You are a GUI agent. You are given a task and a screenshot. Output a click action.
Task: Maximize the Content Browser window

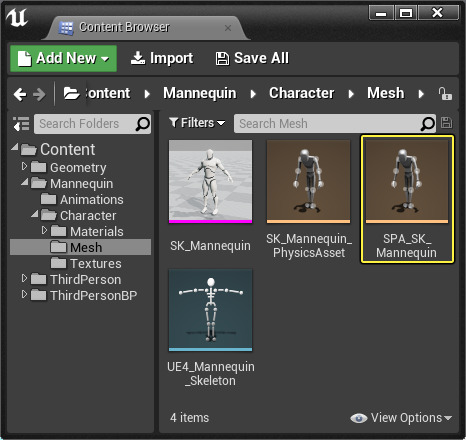point(406,13)
